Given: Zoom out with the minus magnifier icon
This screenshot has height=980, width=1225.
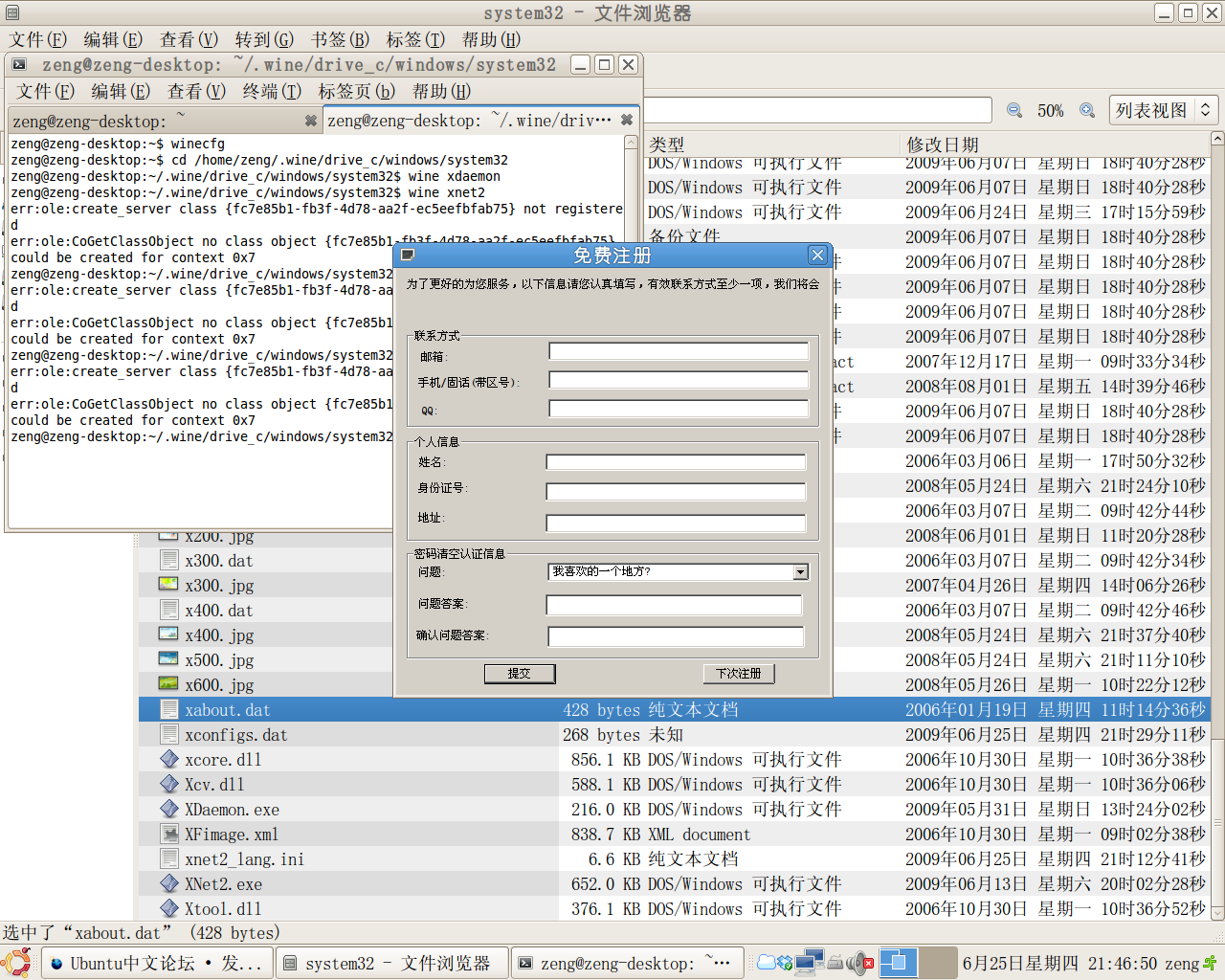Looking at the screenshot, I should 1014,111.
